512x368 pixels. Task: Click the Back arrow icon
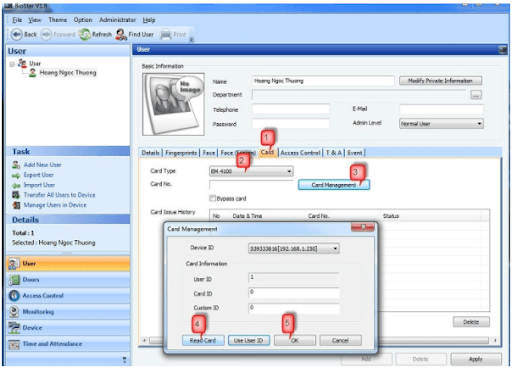[16, 34]
